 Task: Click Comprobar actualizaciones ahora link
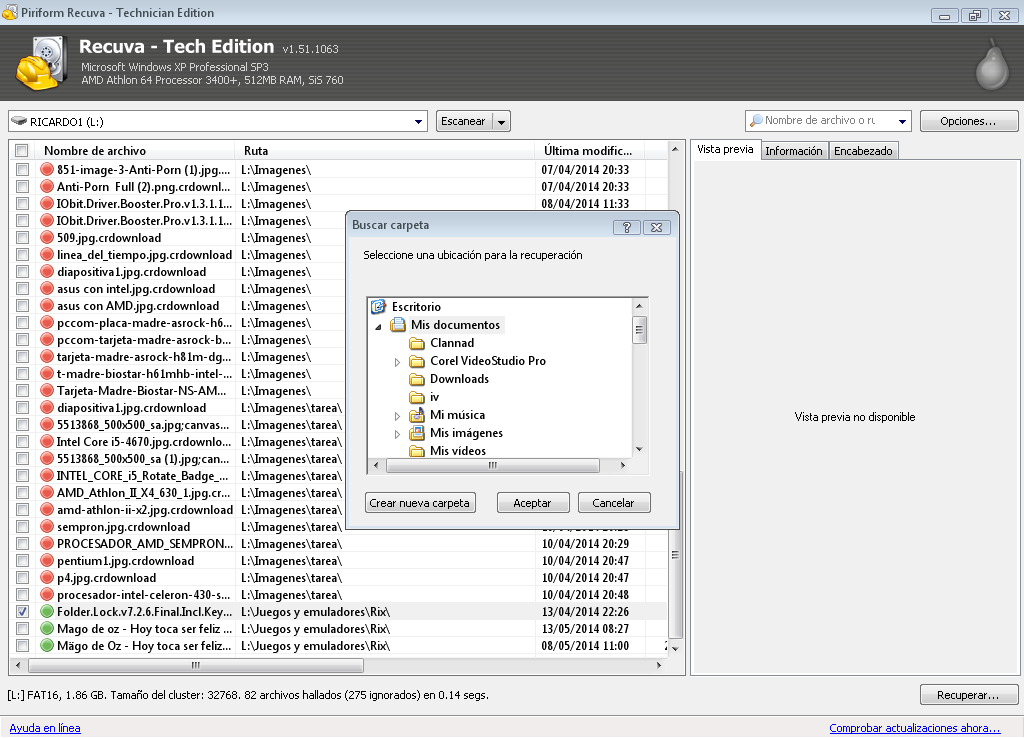click(x=914, y=728)
